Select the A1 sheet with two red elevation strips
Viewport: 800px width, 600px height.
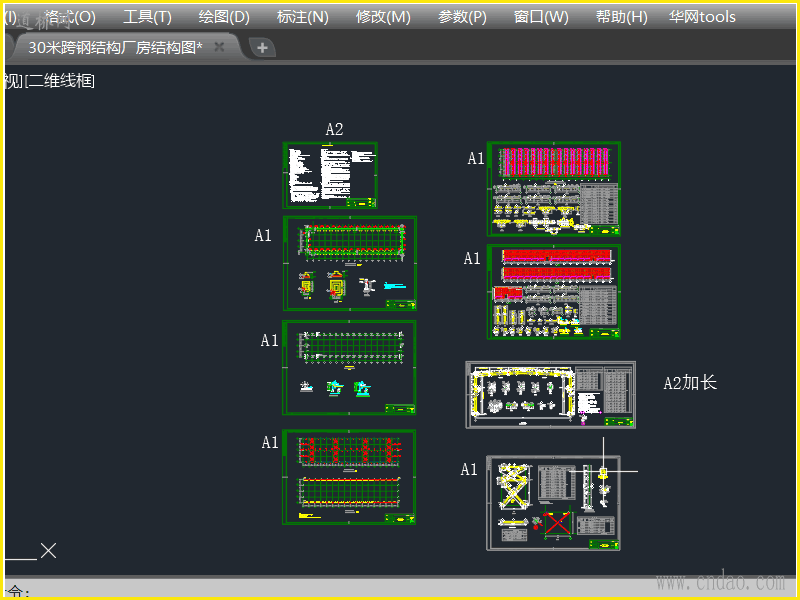click(x=554, y=291)
